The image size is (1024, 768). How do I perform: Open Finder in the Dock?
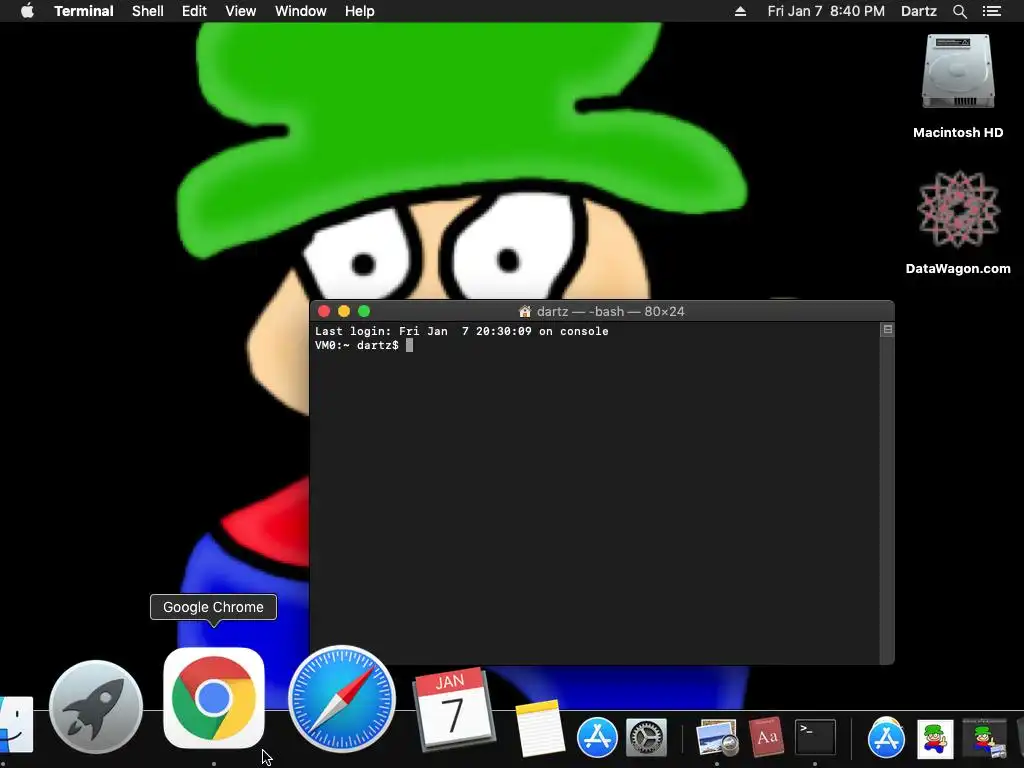coord(14,725)
